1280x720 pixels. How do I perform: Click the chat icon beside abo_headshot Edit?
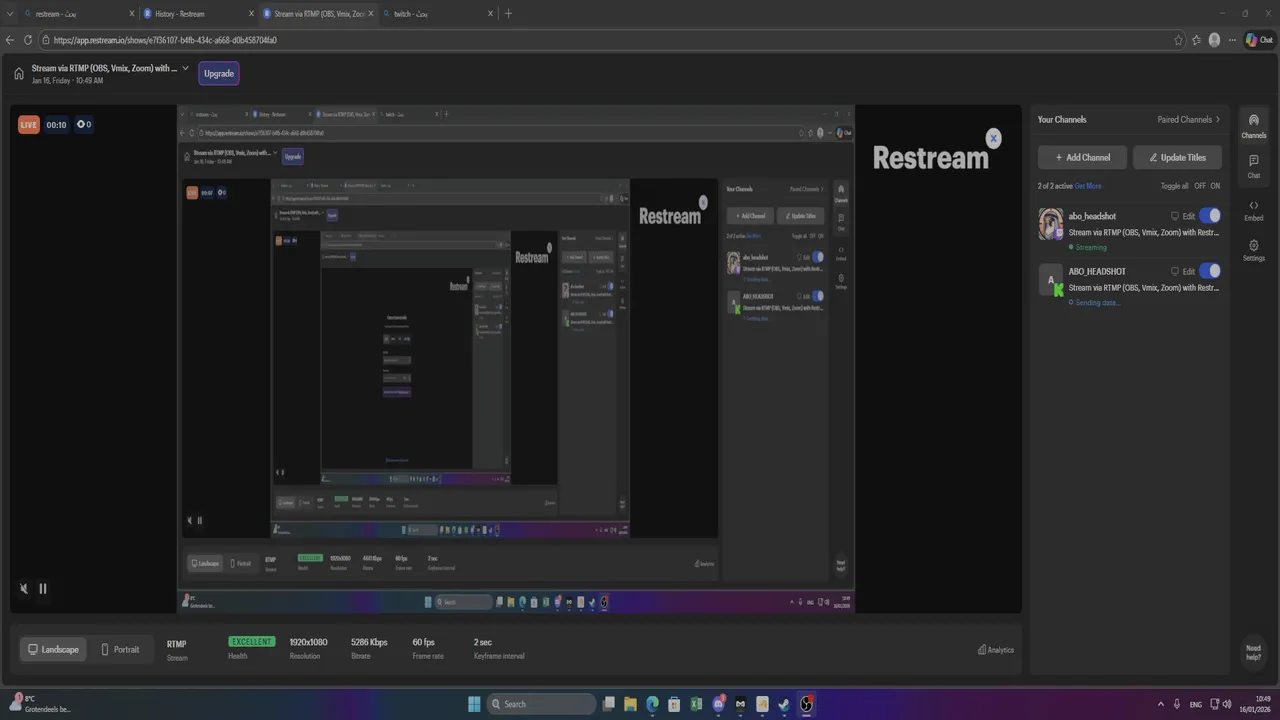tap(1175, 216)
